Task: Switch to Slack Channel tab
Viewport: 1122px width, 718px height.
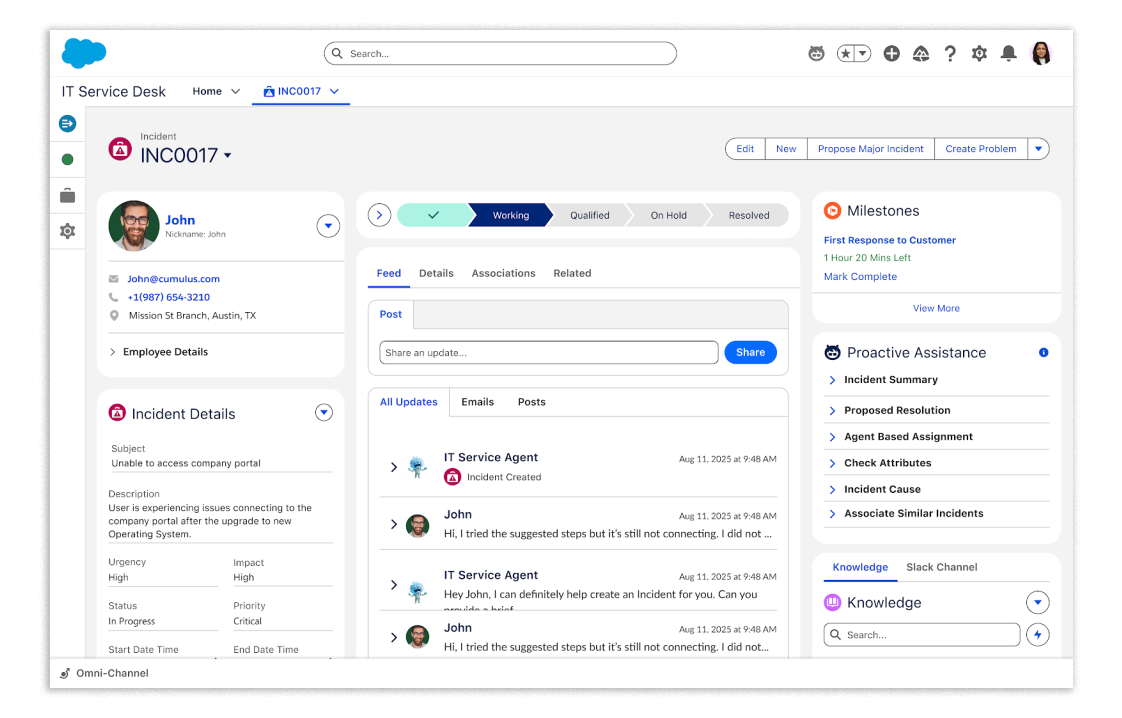Action: coord(941,567)
